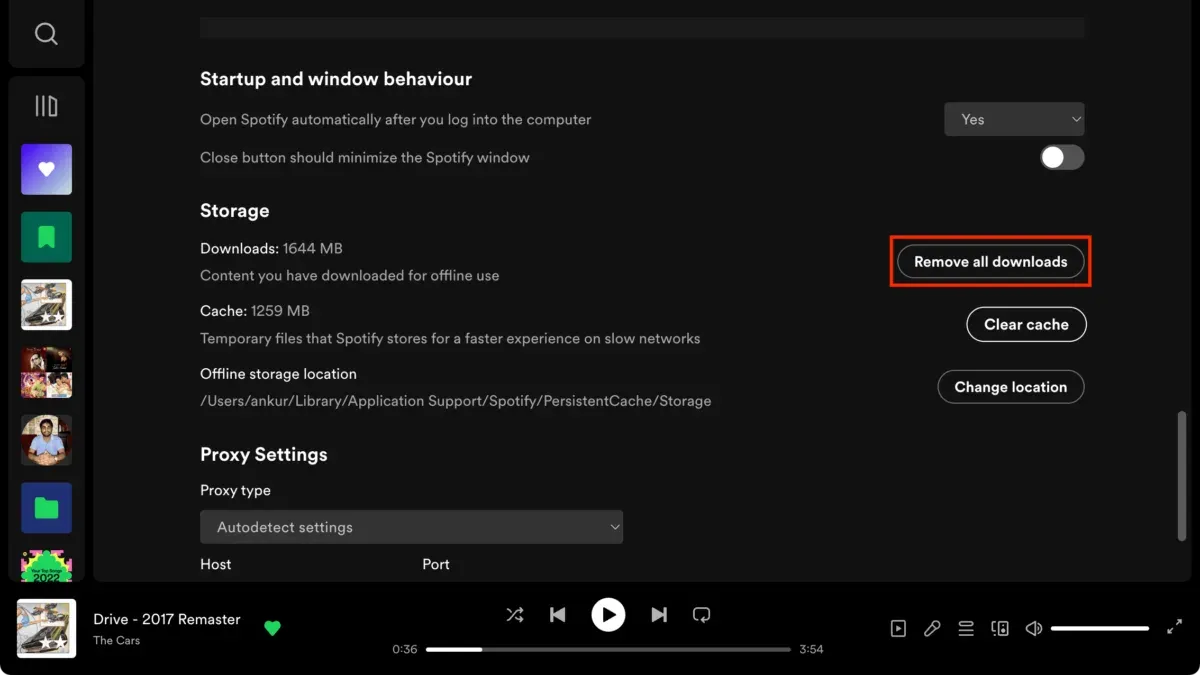This screenshot has width=1200, height=675.
Task: Click the 'Offline storage location' label
Action: pyautogui.click(x=278, y=374)
